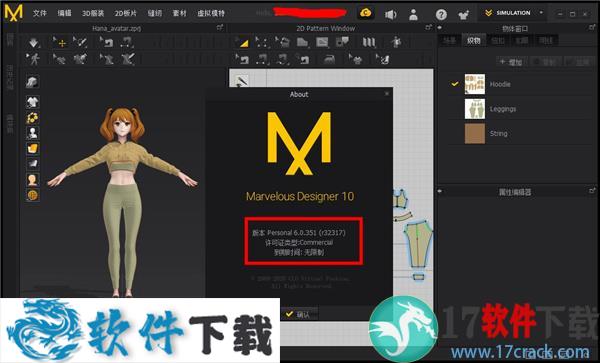
Task: Toggle the avatar display silhouette icon
Action: tap(33, 133)
